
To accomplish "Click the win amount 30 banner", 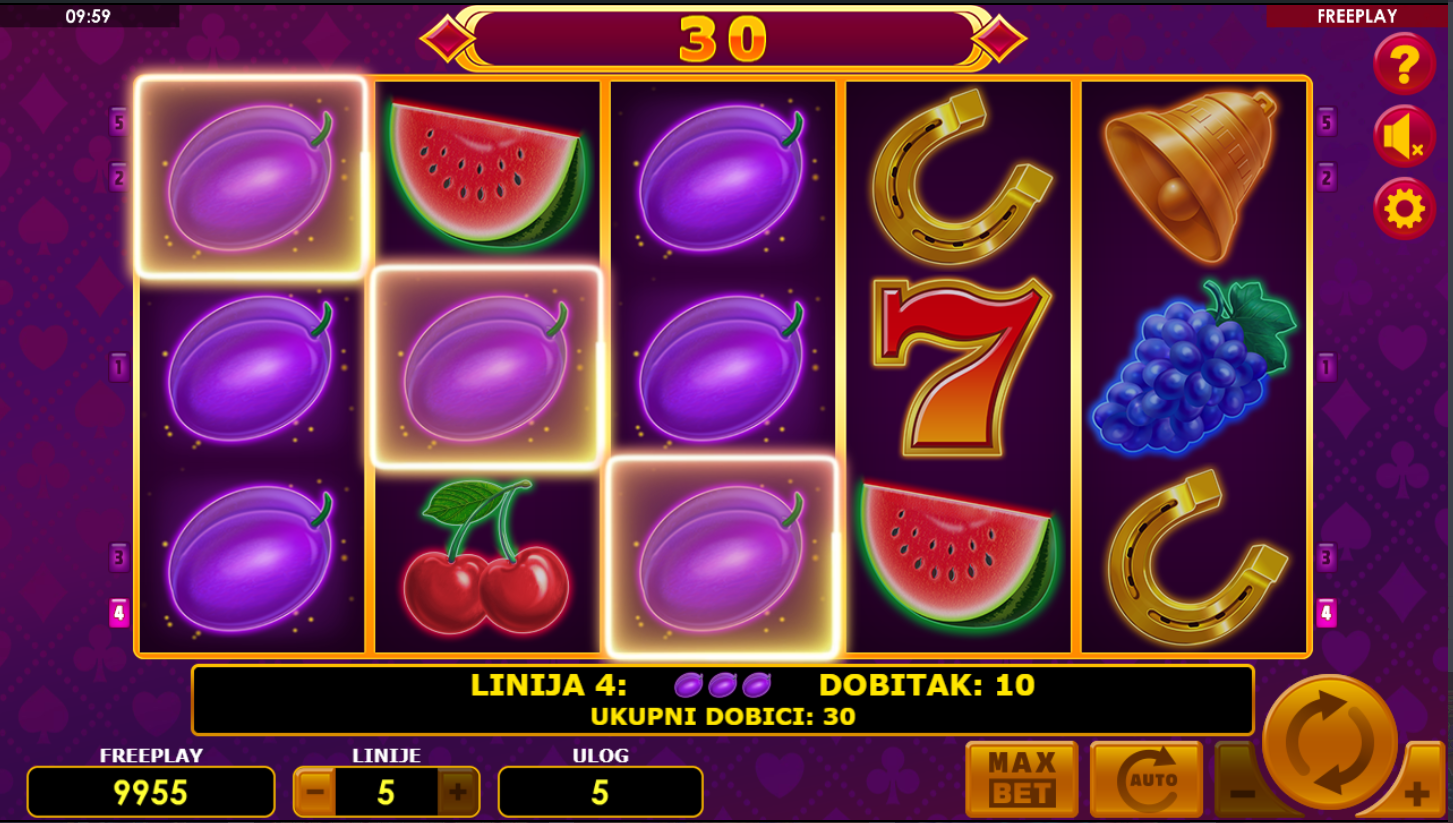I will 723,39.
